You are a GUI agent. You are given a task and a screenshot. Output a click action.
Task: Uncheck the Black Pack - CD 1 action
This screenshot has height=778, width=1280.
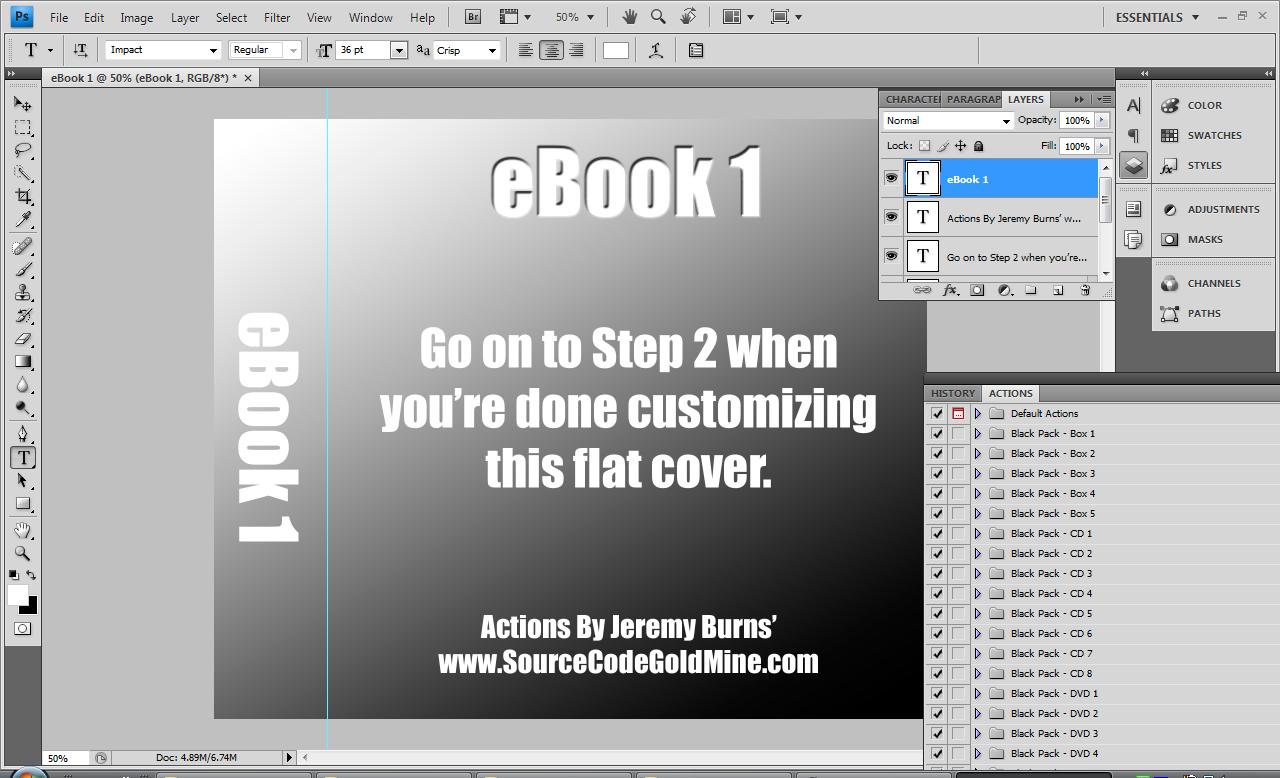(937, 533)
